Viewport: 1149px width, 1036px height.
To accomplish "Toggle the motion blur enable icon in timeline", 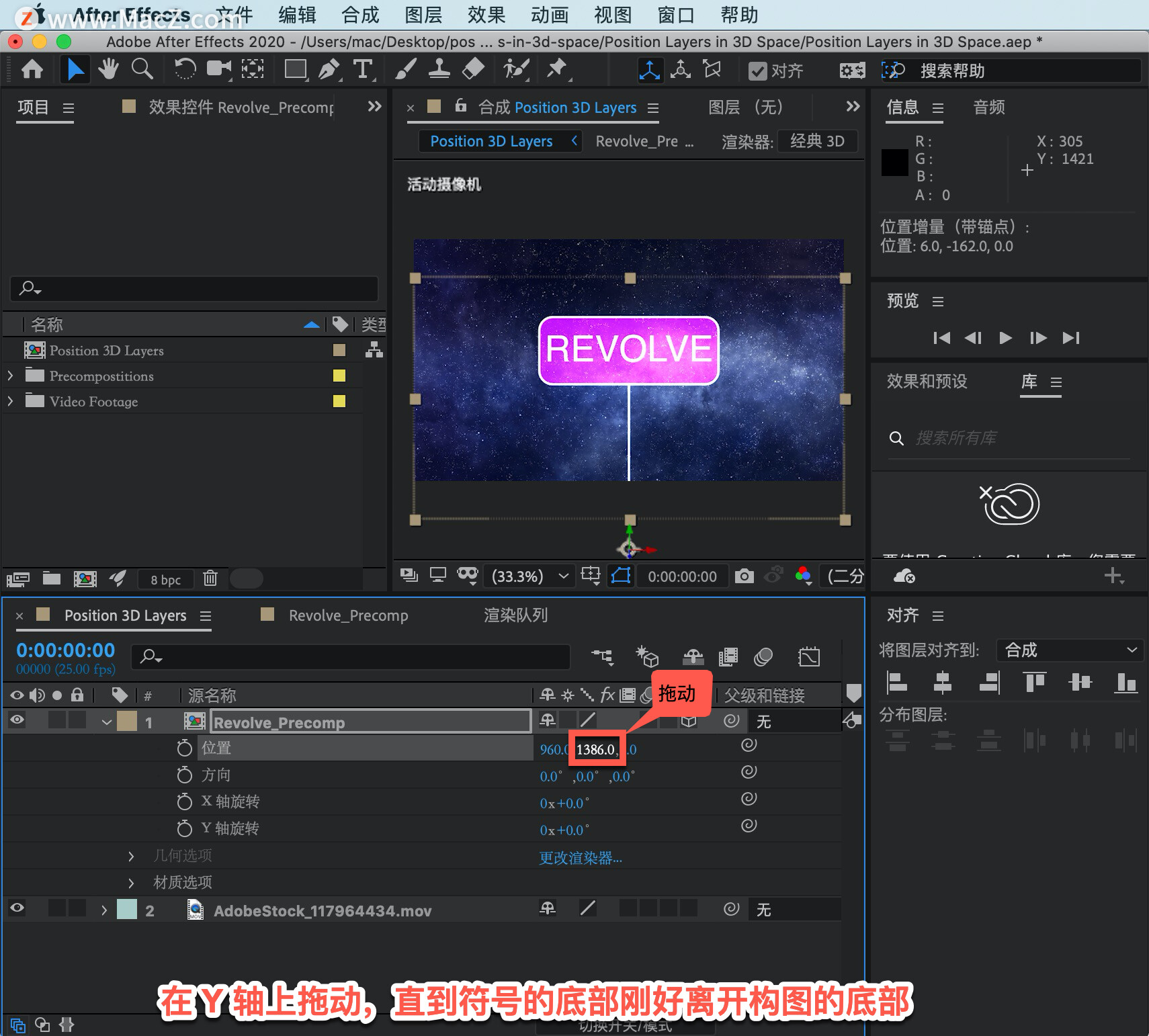I will (x=763, y=656).
